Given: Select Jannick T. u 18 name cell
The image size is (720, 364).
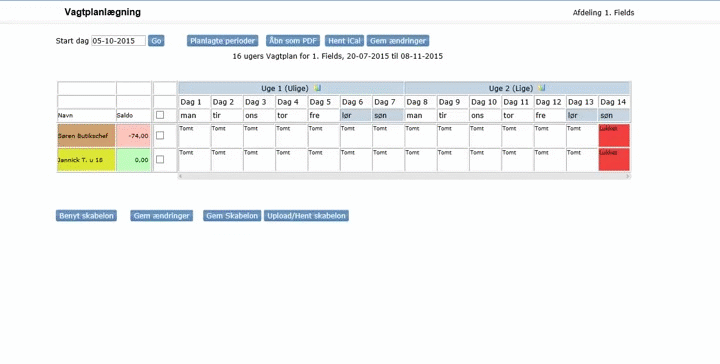Looking at the screenshot, I should [x=86, y=160].
